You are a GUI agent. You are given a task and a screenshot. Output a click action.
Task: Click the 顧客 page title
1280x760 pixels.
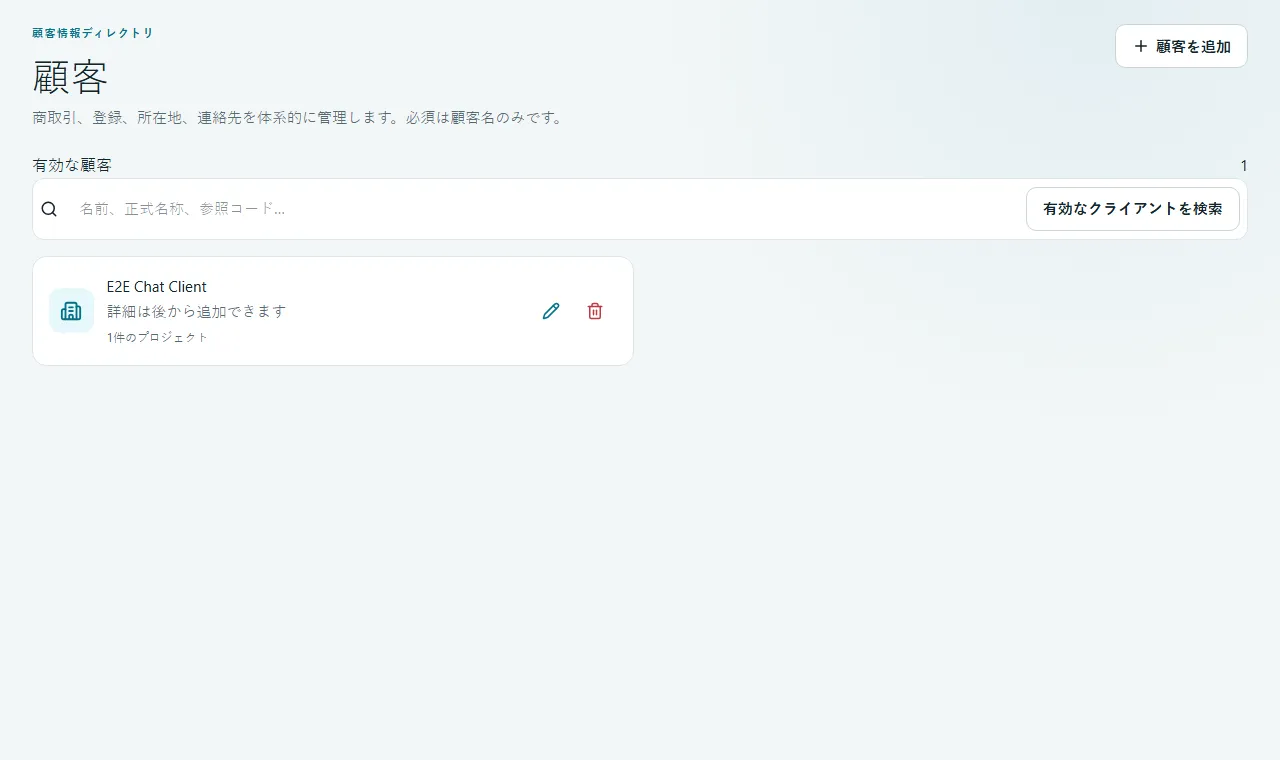point(70,77)
